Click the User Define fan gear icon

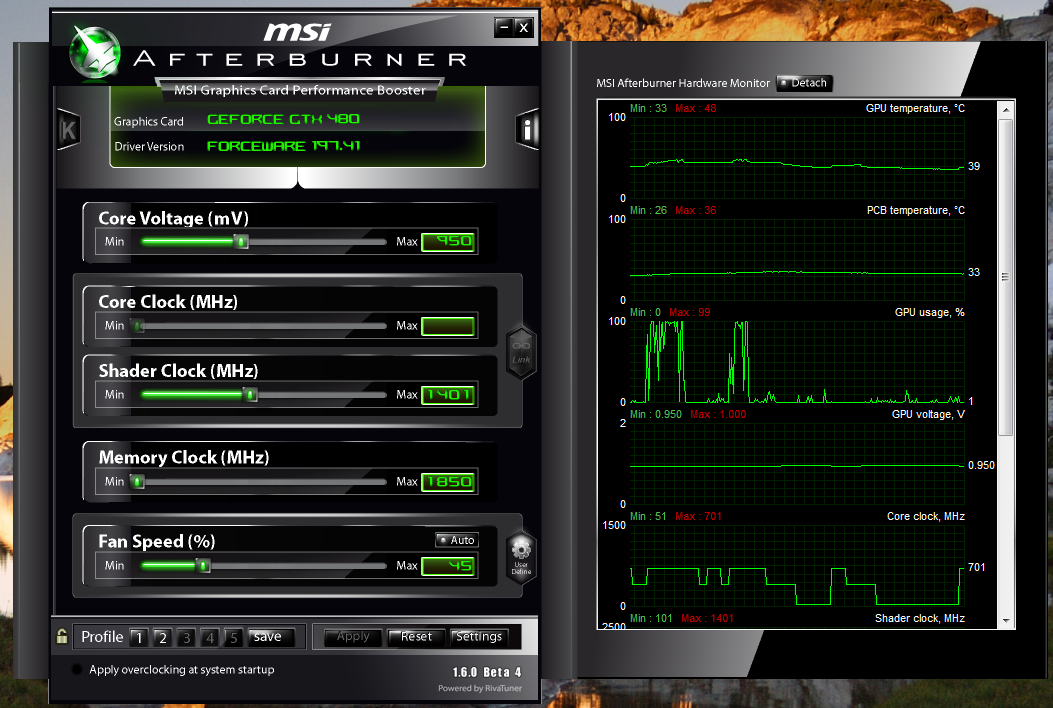[x=521, y=558]
